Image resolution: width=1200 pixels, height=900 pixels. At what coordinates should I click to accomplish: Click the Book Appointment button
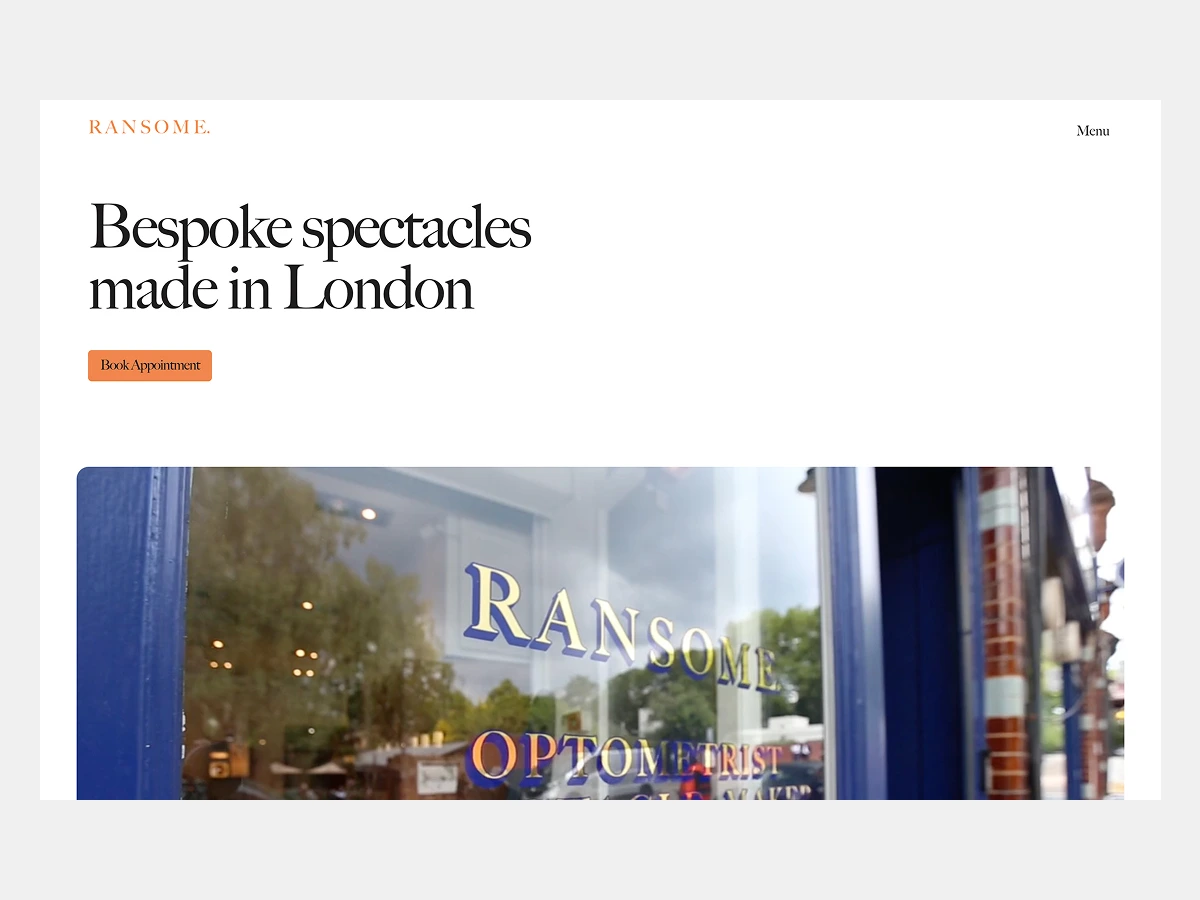tap(150, 365)
